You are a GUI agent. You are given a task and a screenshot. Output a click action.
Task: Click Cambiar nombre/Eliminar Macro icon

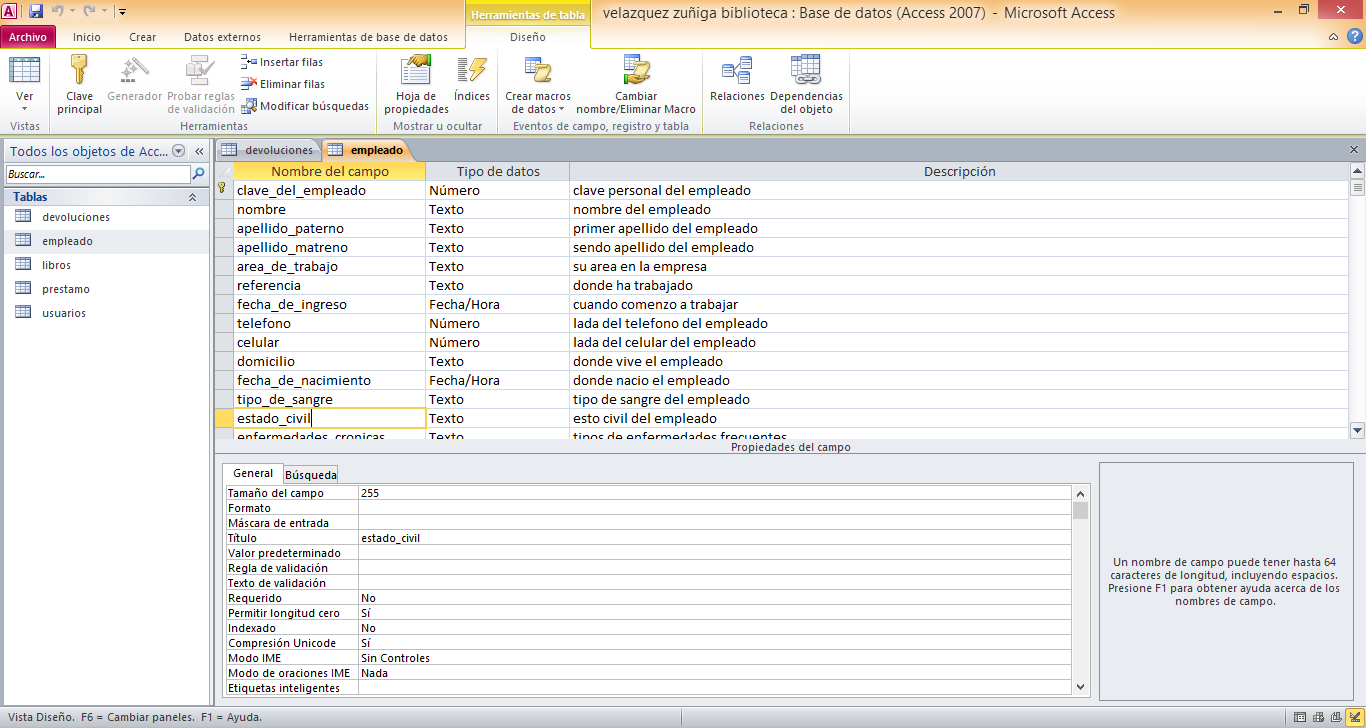pyautogui.click(x=636, y=71)
